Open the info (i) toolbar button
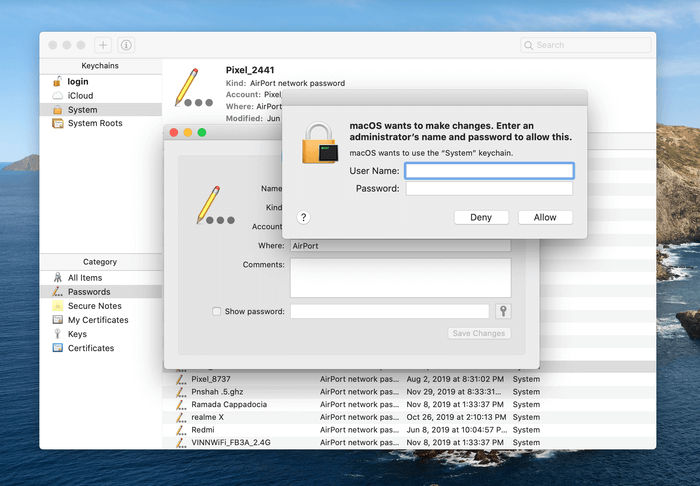The width and height of the screenshot is (700, 486). [126, 45]
